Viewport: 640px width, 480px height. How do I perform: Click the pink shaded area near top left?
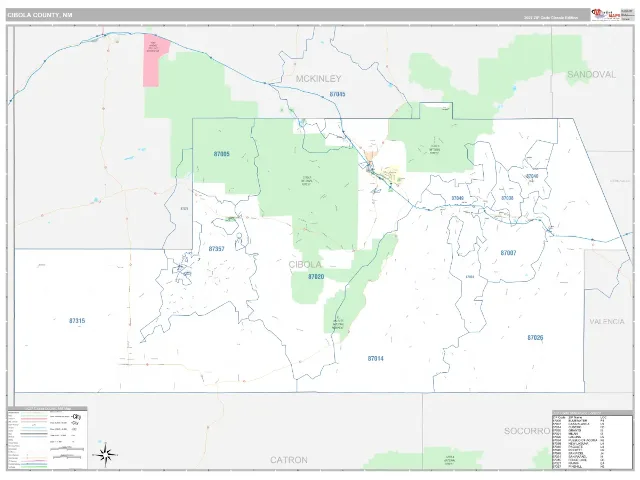pyautogui.click(x=155, y=60)
